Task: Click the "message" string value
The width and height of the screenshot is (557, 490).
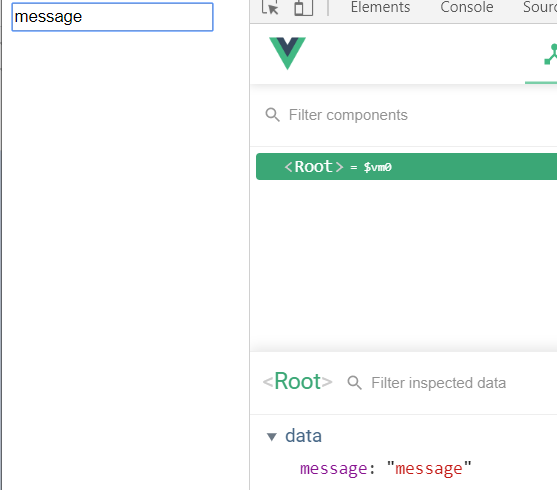Action: [429, 469]
